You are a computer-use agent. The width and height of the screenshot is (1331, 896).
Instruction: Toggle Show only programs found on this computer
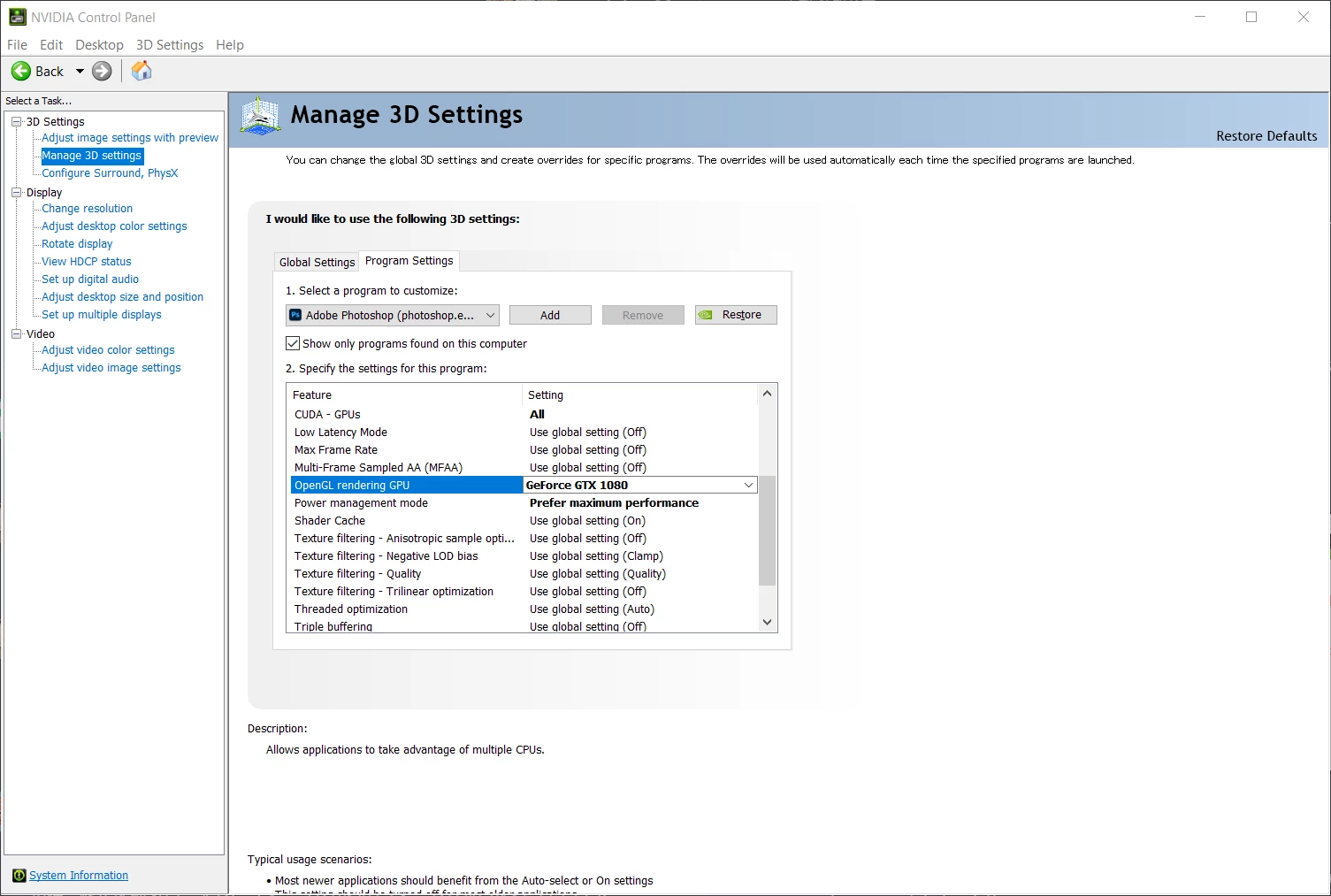[x=293, y=343]
